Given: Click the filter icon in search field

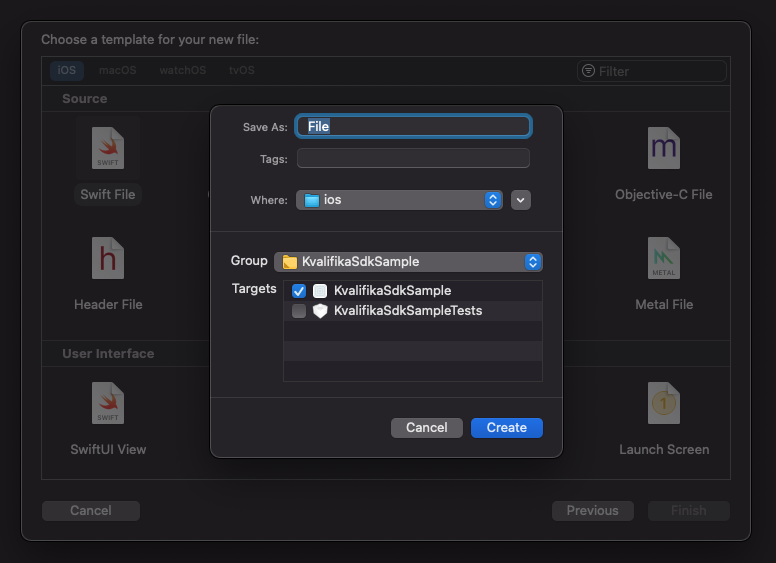Looking at the screenshot, I should point(588,71).
